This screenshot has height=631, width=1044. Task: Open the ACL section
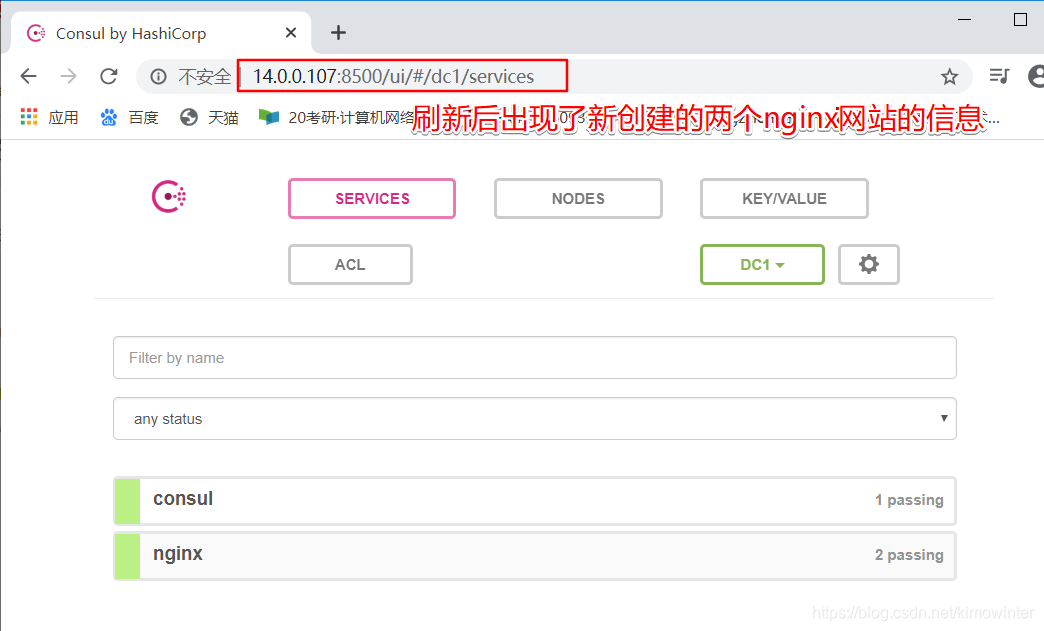coord(350,264)
